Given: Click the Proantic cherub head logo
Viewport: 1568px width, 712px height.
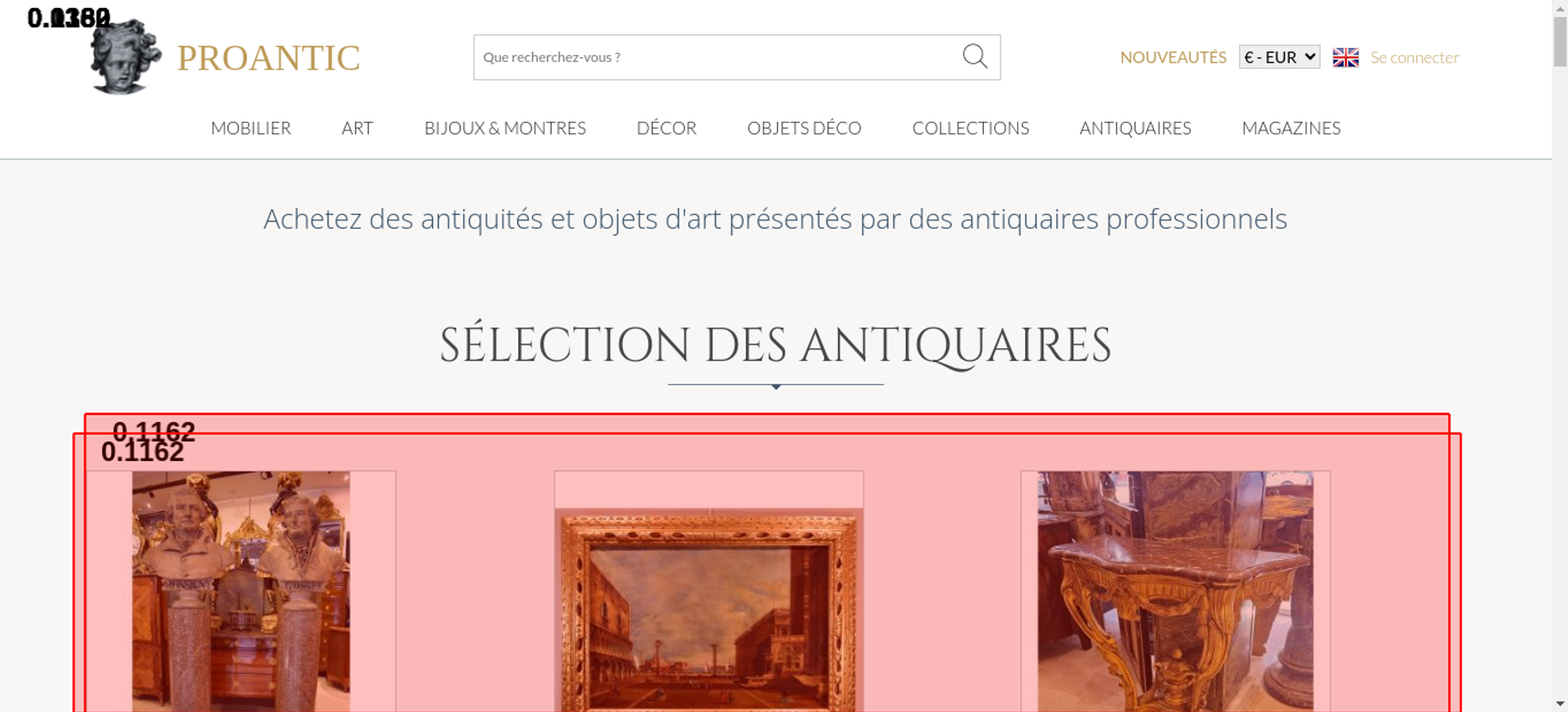Looking at the screenshot, I should point(125,56).
